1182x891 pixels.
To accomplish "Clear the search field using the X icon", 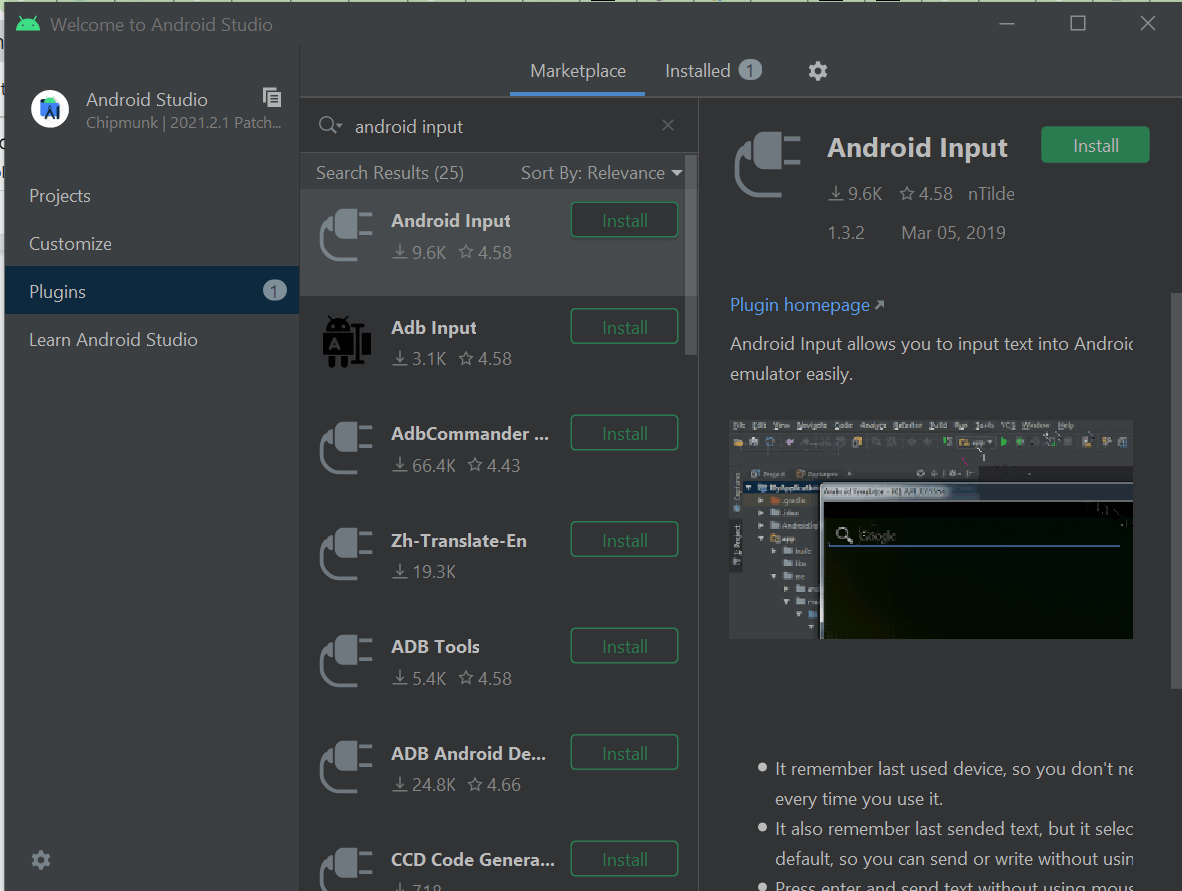I will coord(667,125).
